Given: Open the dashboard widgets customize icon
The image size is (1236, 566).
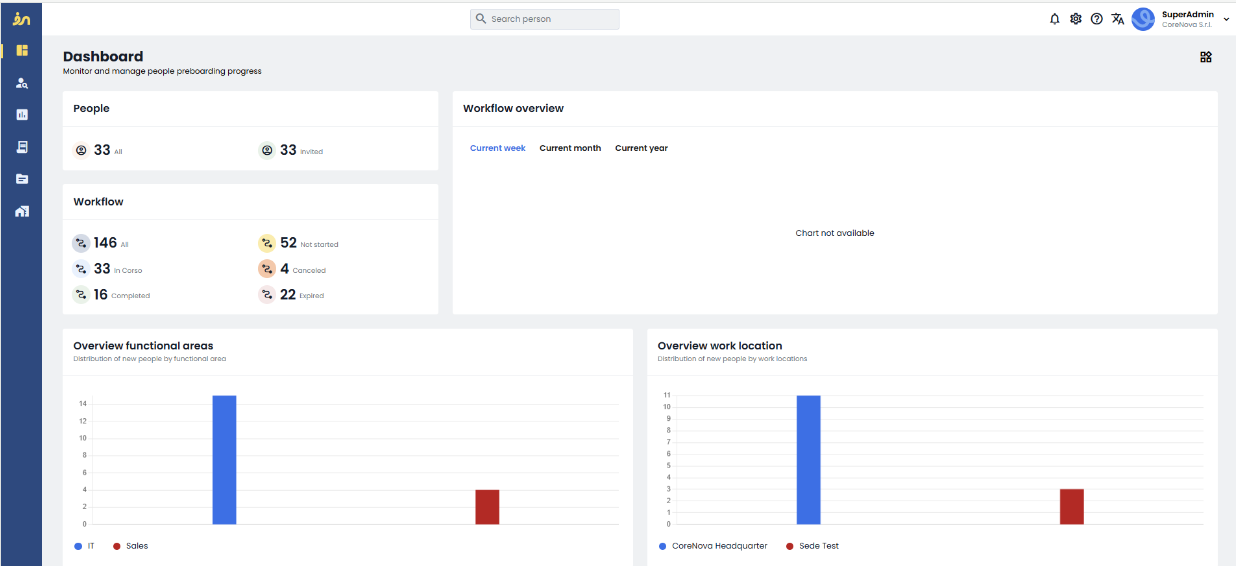Looking at the screenshot, I should click(1206, 57).
